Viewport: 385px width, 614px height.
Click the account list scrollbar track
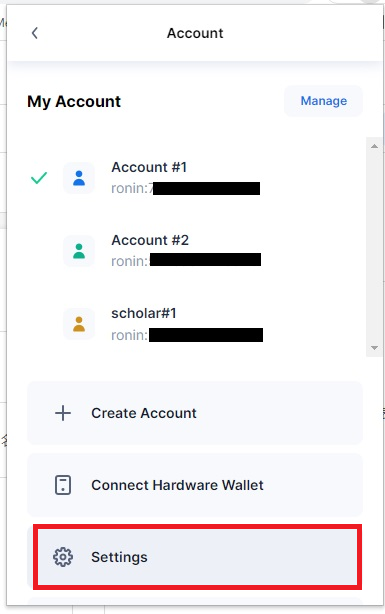tap(374, 247)
